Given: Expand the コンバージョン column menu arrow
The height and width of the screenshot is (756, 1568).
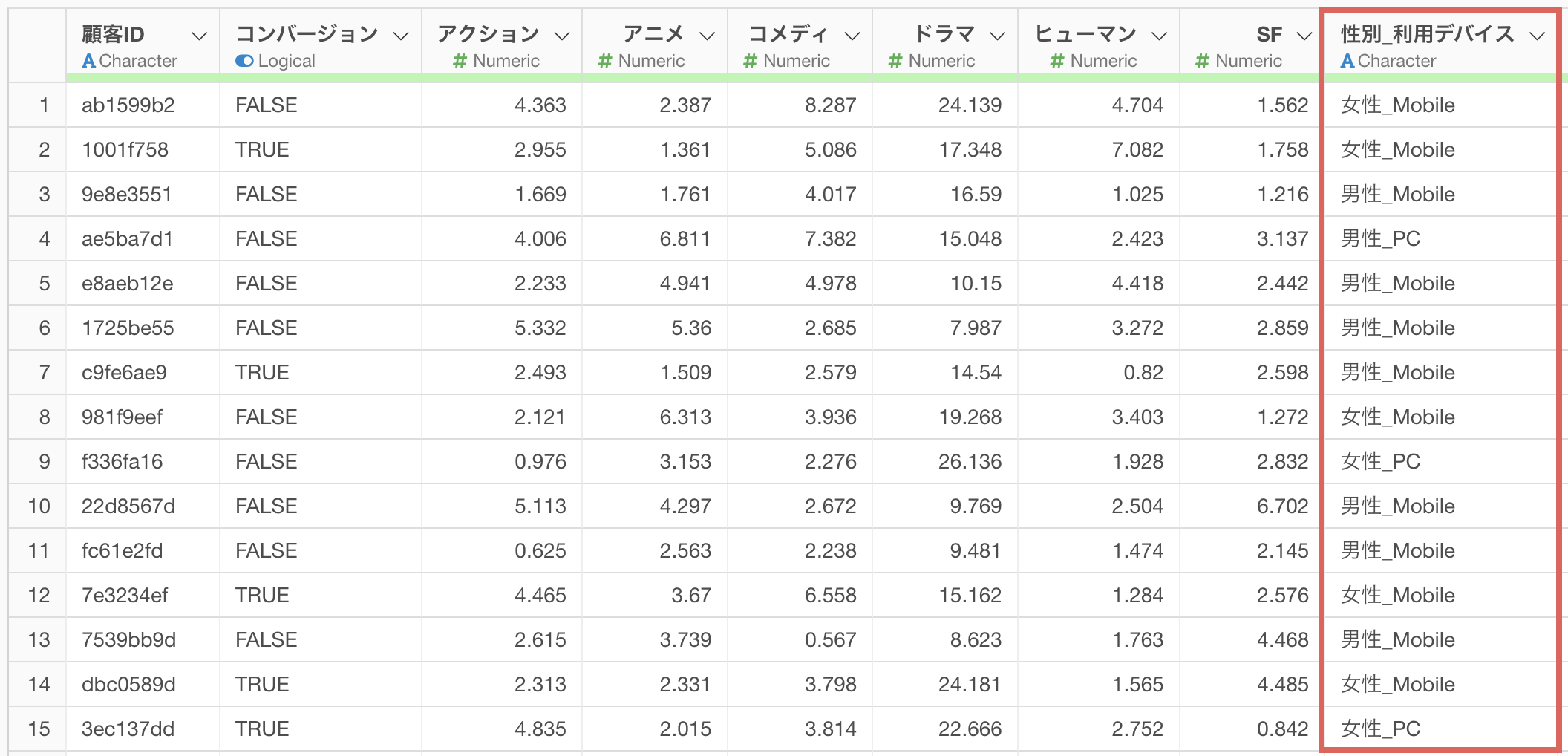Looking at the screenshot, I should tap(401, 36).
